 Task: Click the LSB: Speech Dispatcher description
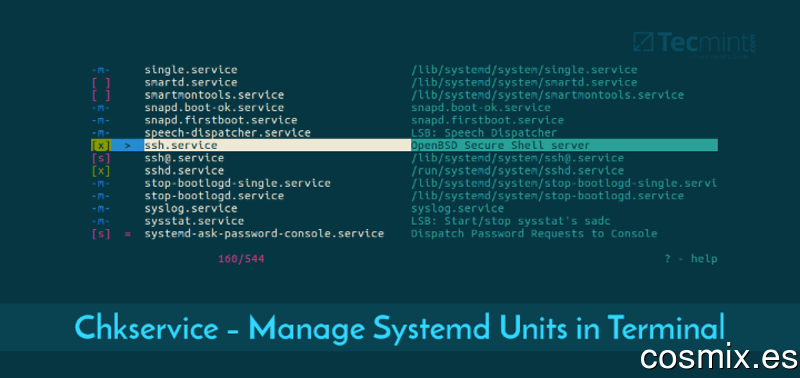click(484, 133)
